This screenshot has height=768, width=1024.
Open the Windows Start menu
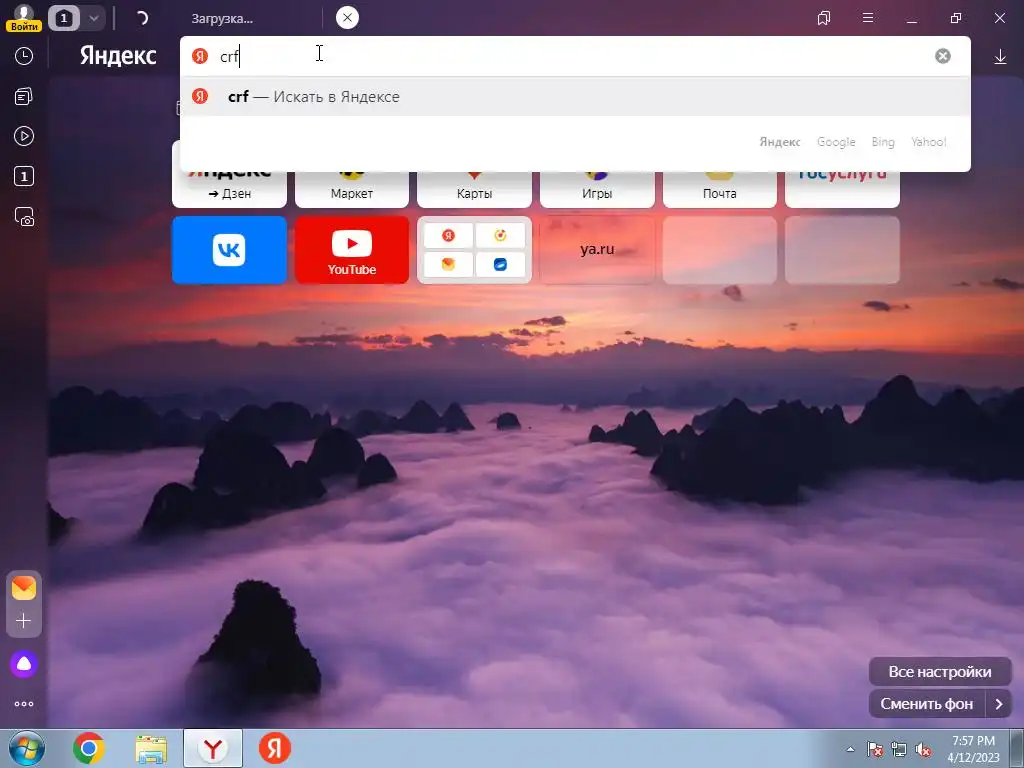(26, 748)
